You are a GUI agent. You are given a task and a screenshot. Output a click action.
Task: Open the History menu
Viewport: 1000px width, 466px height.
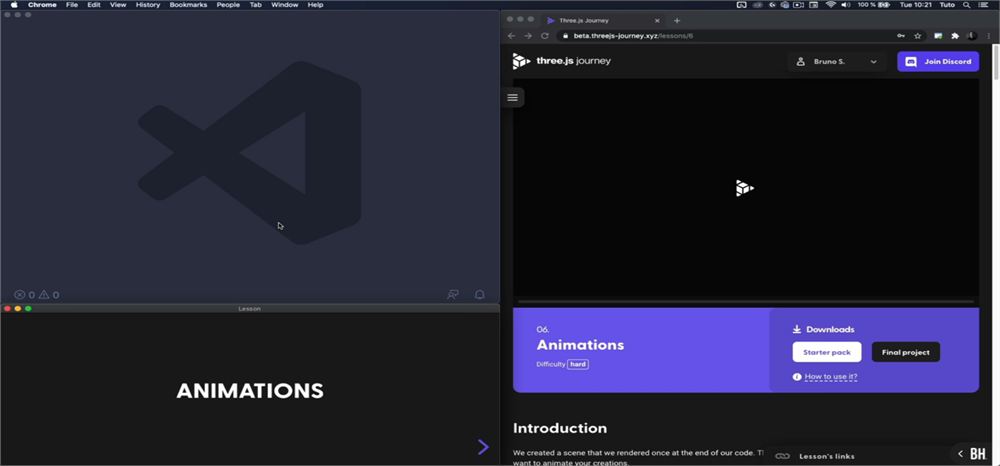(x=148, y=4)
